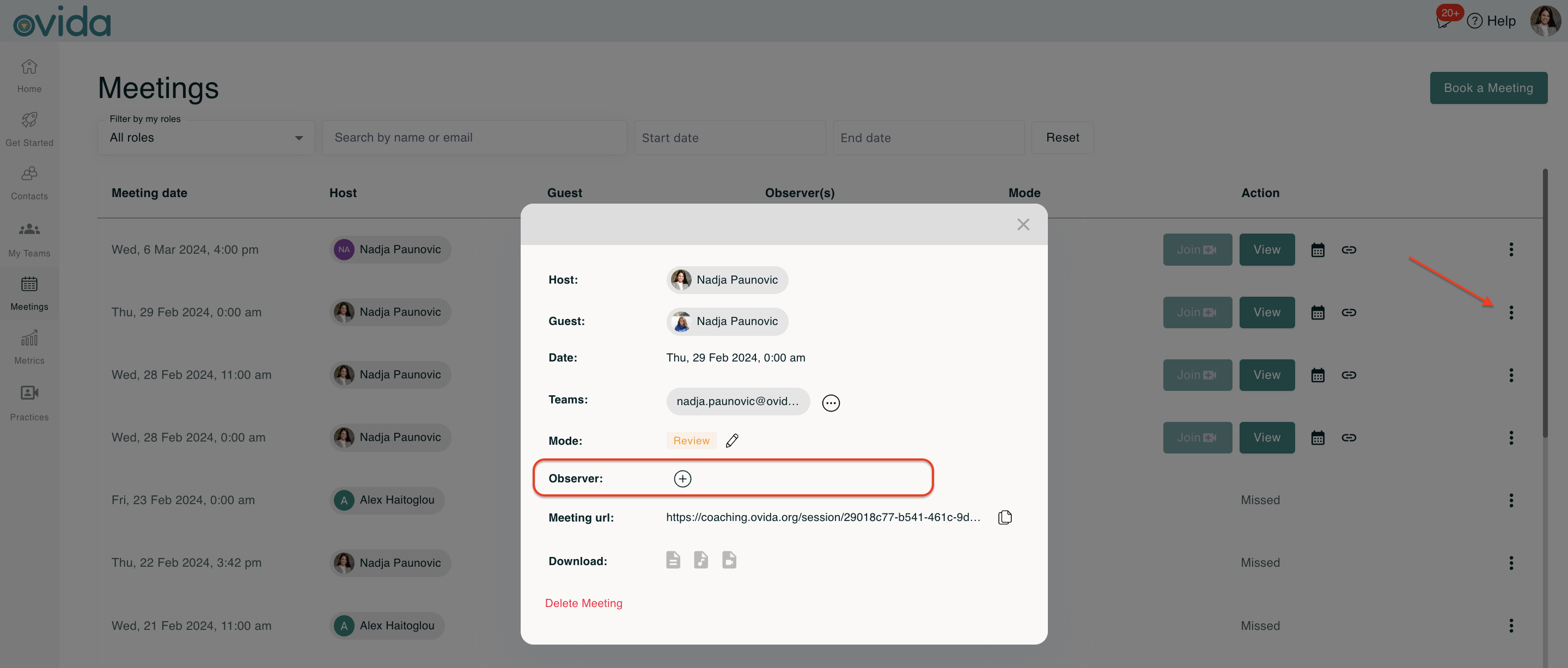Image resolution: width=1568 pixels, height=668 pixels.
Task: Download the first document file icon
Action: point(673,560)
